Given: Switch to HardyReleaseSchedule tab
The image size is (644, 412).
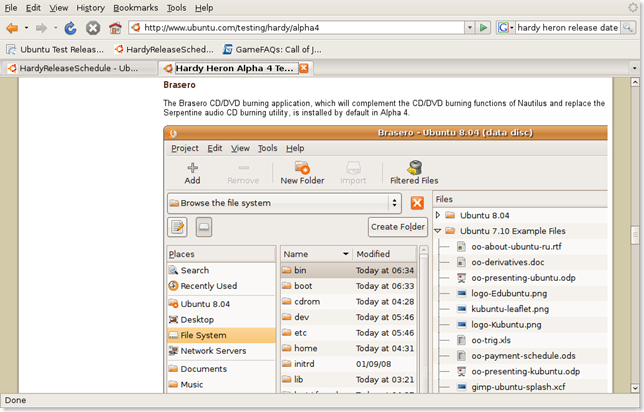Looking at the screenshot, I should (79, 68).
